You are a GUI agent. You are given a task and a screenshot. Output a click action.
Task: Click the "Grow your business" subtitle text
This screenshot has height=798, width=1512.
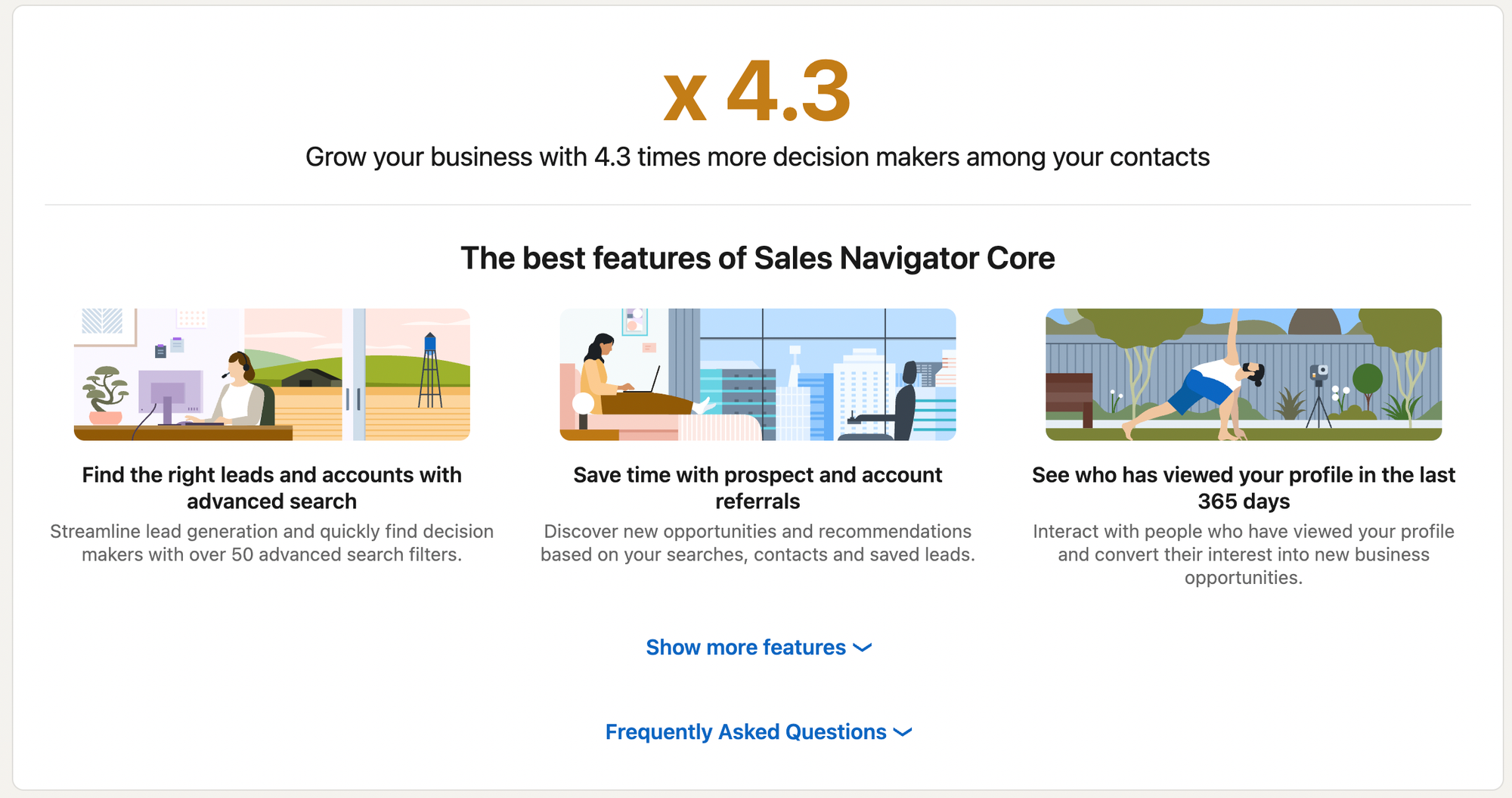758,157
